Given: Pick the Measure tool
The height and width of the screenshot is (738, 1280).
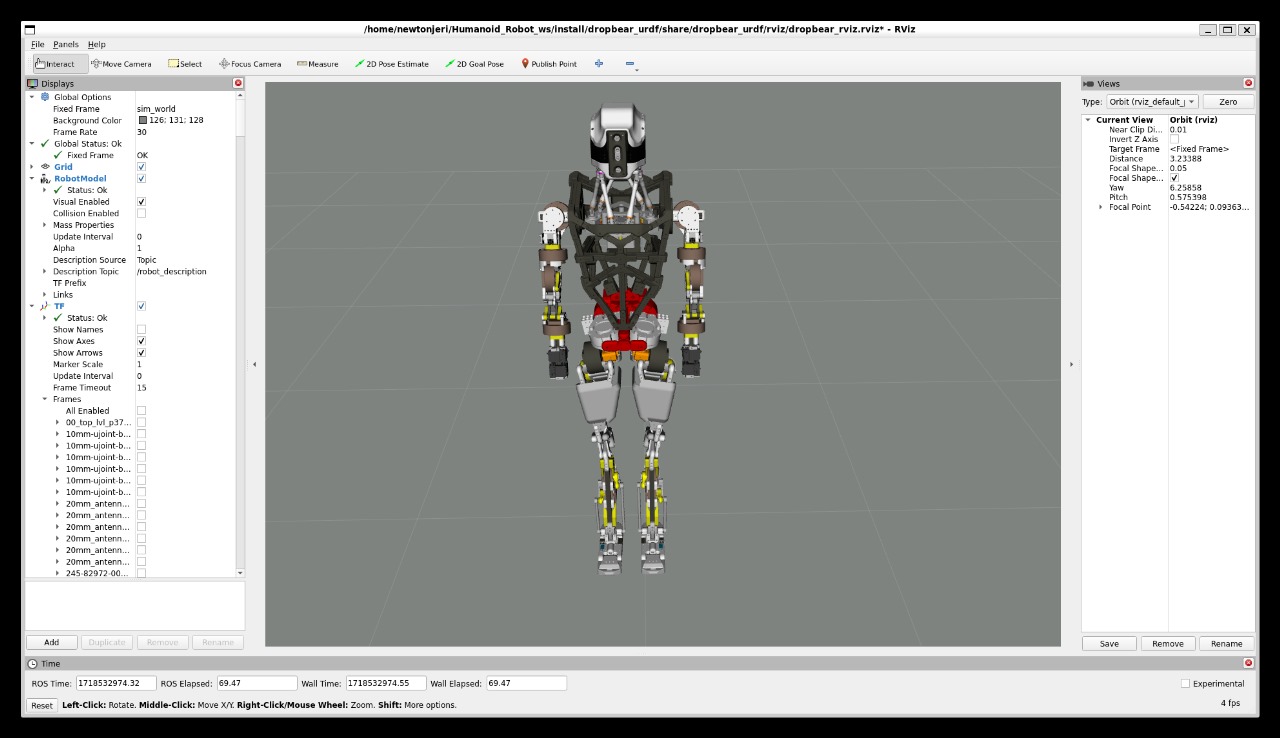Looking at the screenshot, I should 318,64.
